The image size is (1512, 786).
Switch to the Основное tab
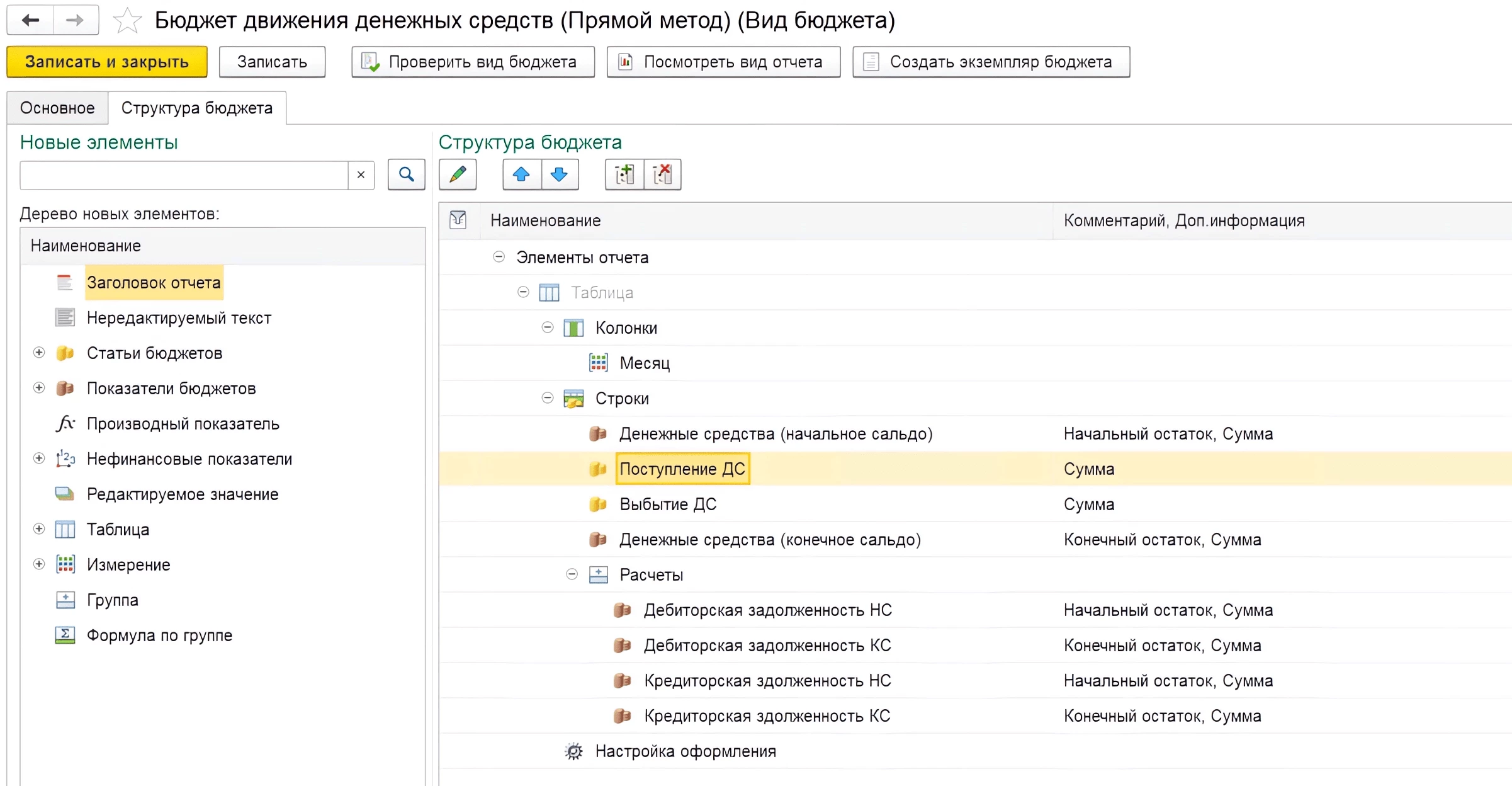click(57, 108)
